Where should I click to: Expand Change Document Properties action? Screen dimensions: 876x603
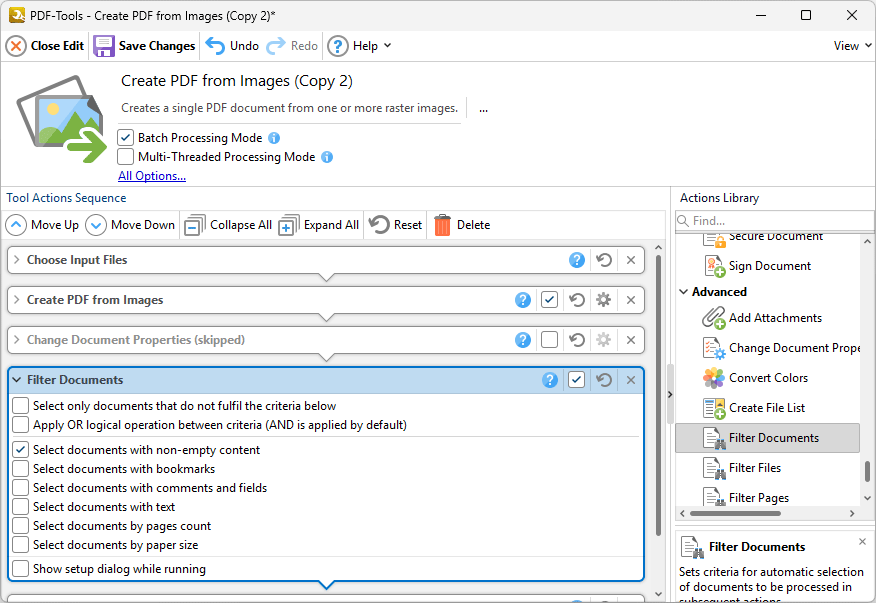click(17, 340)
